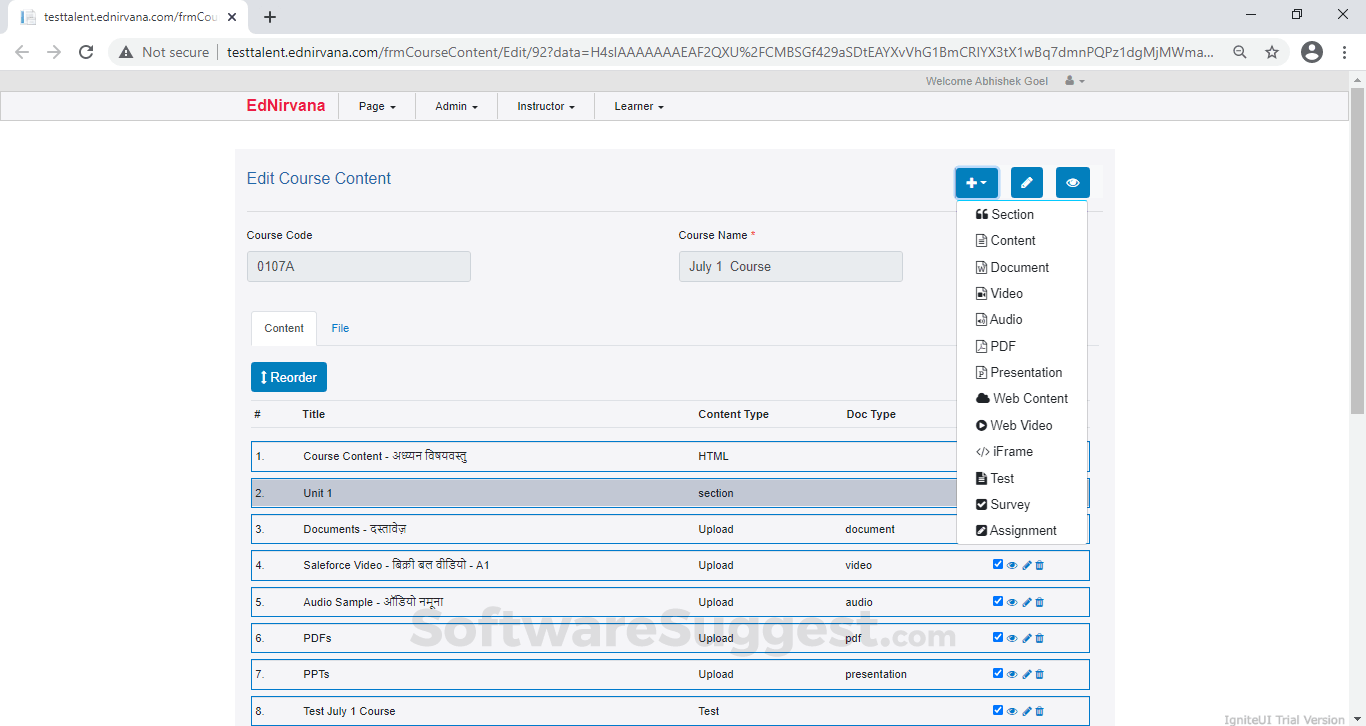Reload the page using browser refresh icon

pyautogui.click(x=86, y=52)
